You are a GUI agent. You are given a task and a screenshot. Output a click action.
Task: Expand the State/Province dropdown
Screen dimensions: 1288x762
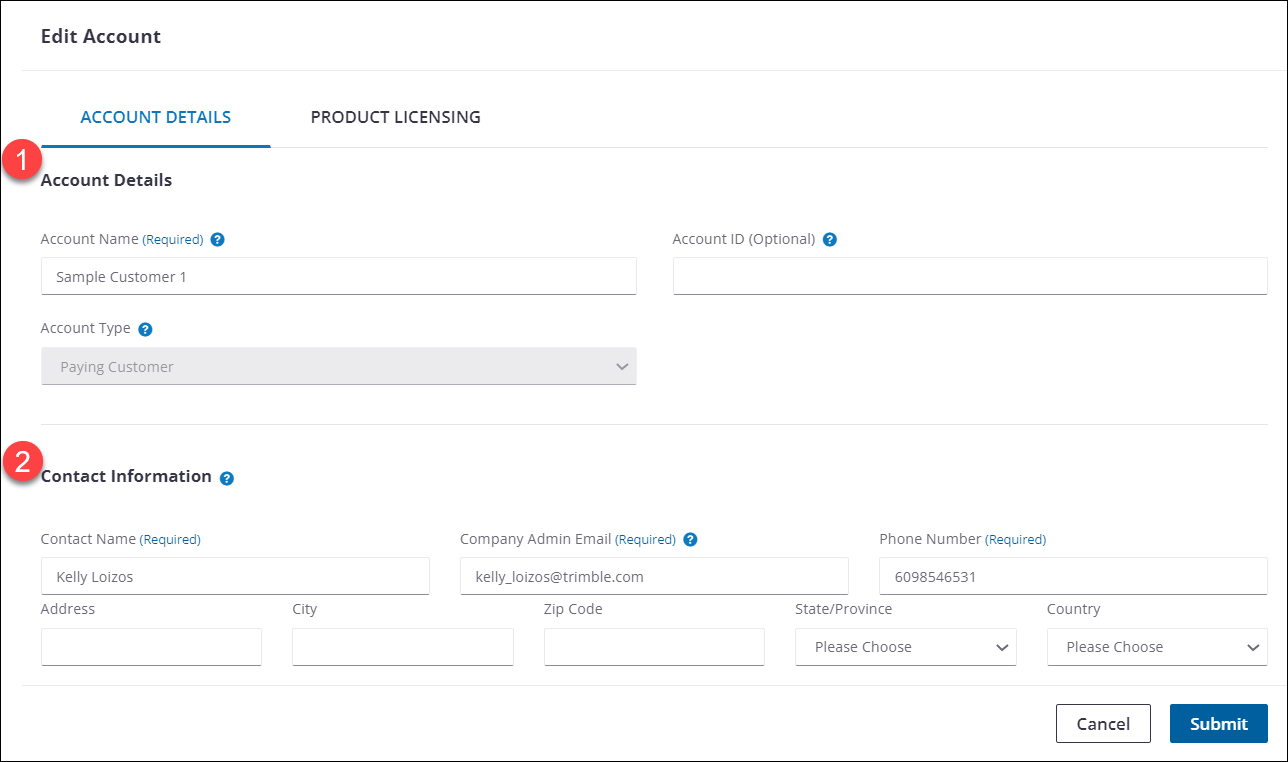[905, 647]
